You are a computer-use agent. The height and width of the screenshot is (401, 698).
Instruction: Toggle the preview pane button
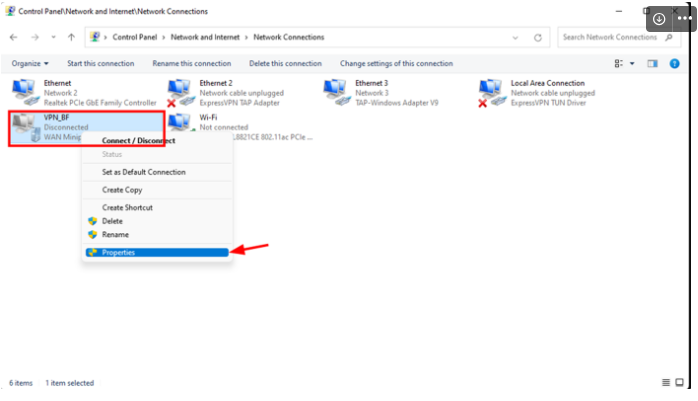tap(652, 63)
